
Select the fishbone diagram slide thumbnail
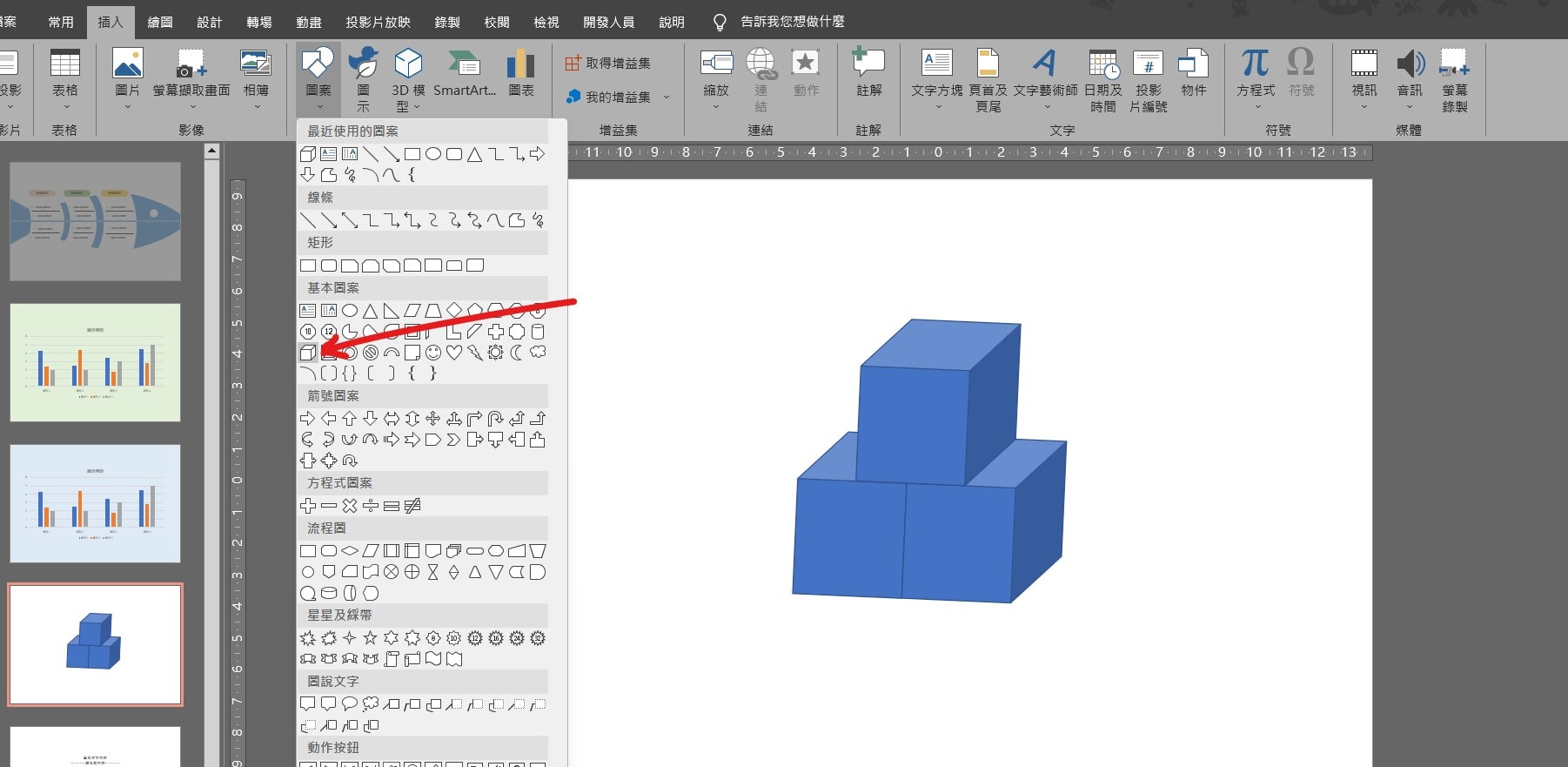click(96, 221)
